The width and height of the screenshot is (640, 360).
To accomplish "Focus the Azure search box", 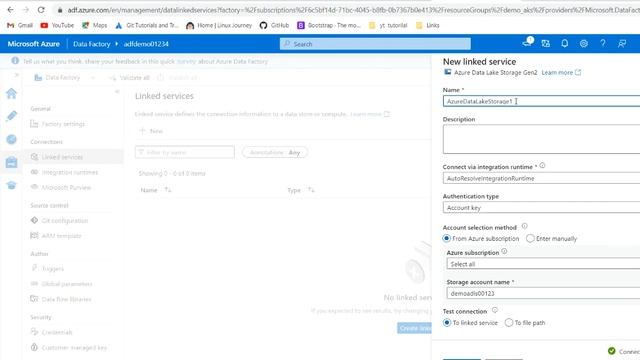I will [375, 44].
